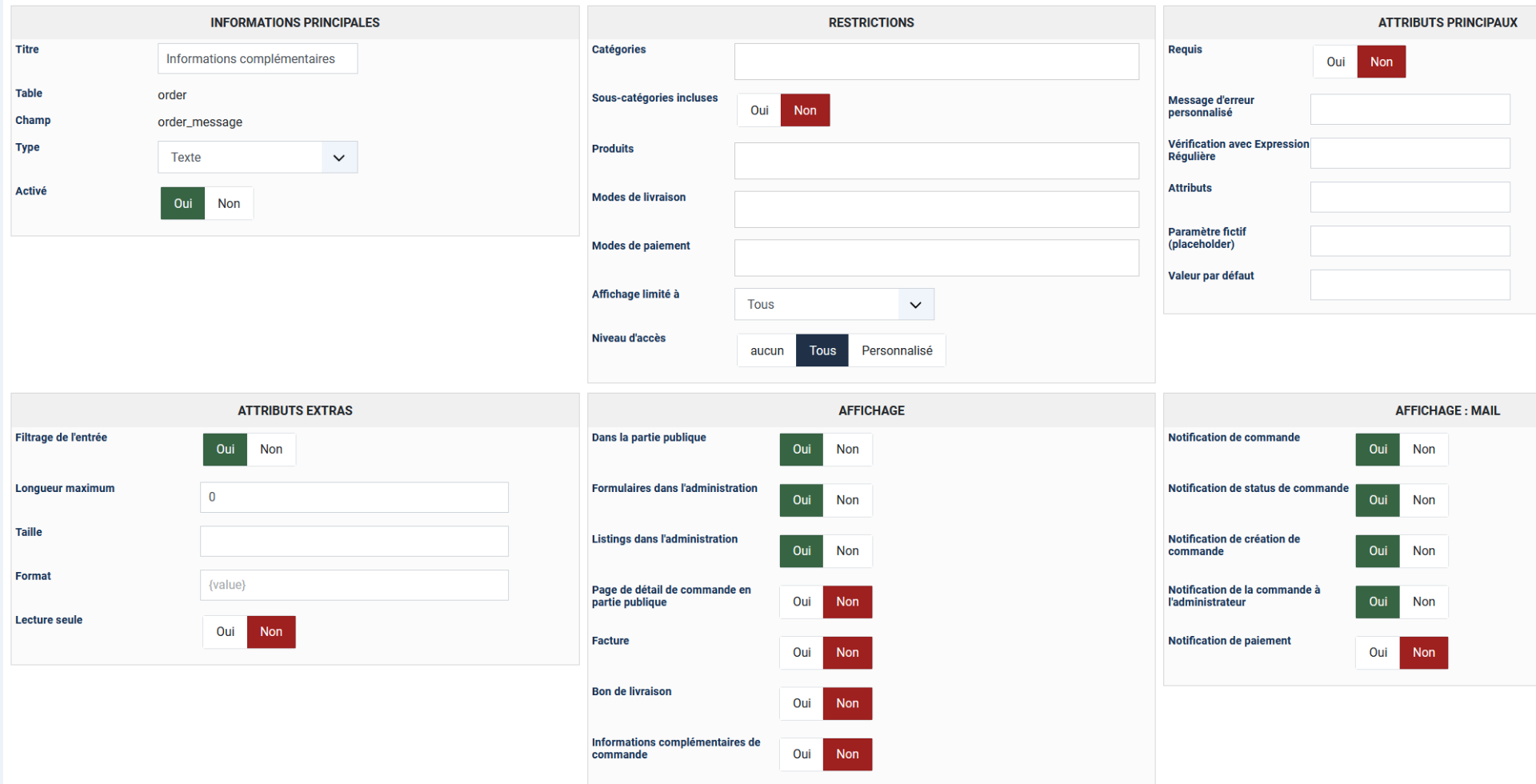The image size is (1536, 784).
Task: Enable Notification de paiement with Oui
Action: (1378, 653)
